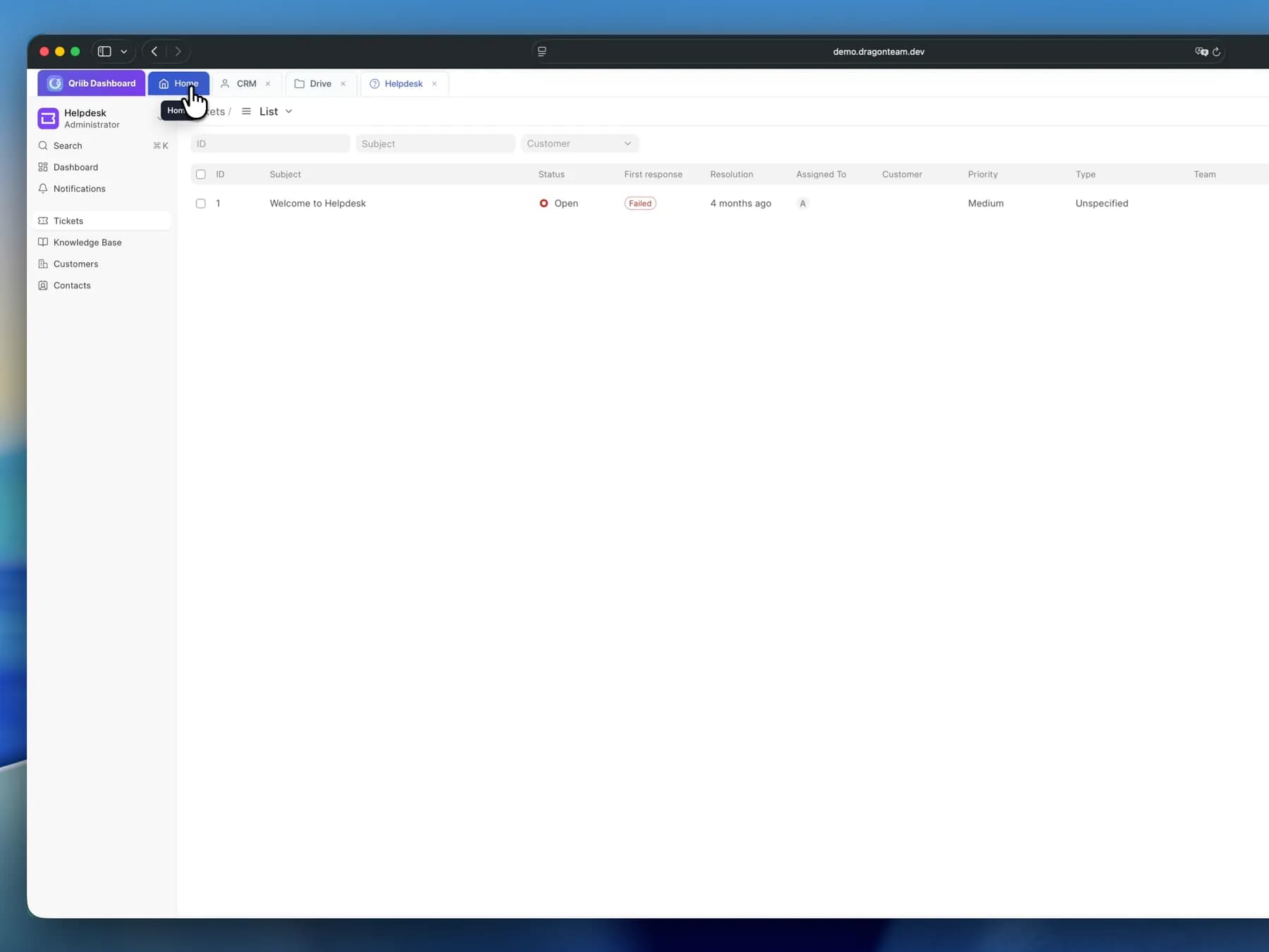Click the Open status of ticket 1
1269x952 pixels.
click(x=558, y=204)
